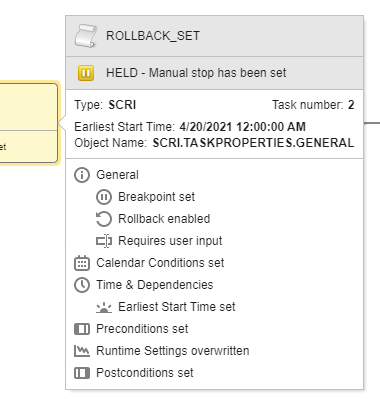The image size is (380, 399).
Task: Click the Preconditions set panel icon
Action: pyautogui.click(x=82, y=329)
